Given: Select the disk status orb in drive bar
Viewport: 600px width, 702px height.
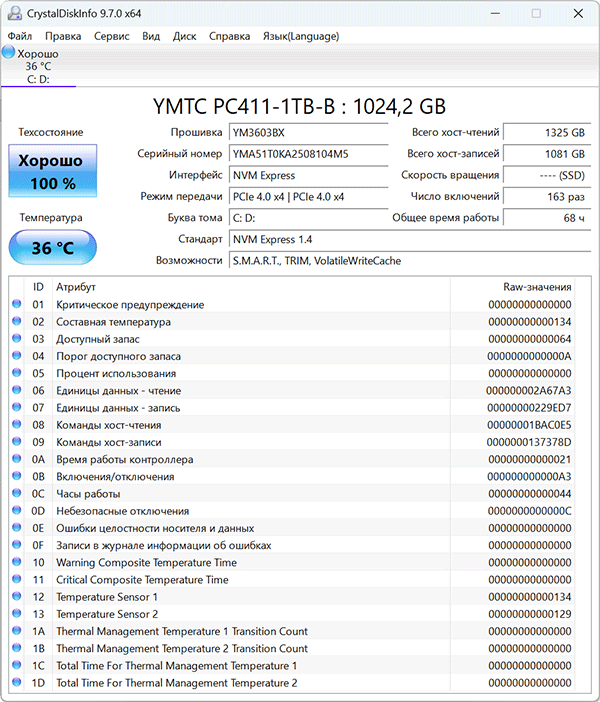Looking at the screenshot, I should pos(9,52).
